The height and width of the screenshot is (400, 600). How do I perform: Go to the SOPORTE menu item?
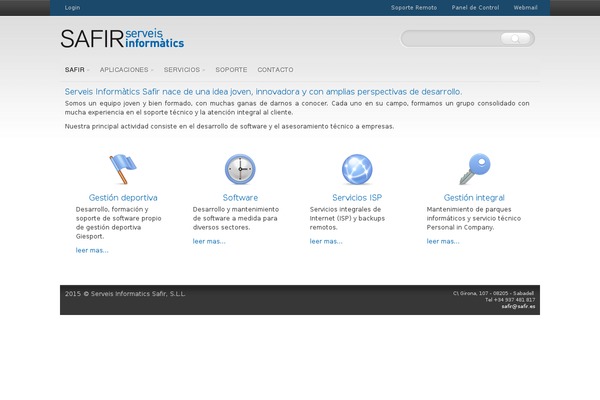point(231,70)
